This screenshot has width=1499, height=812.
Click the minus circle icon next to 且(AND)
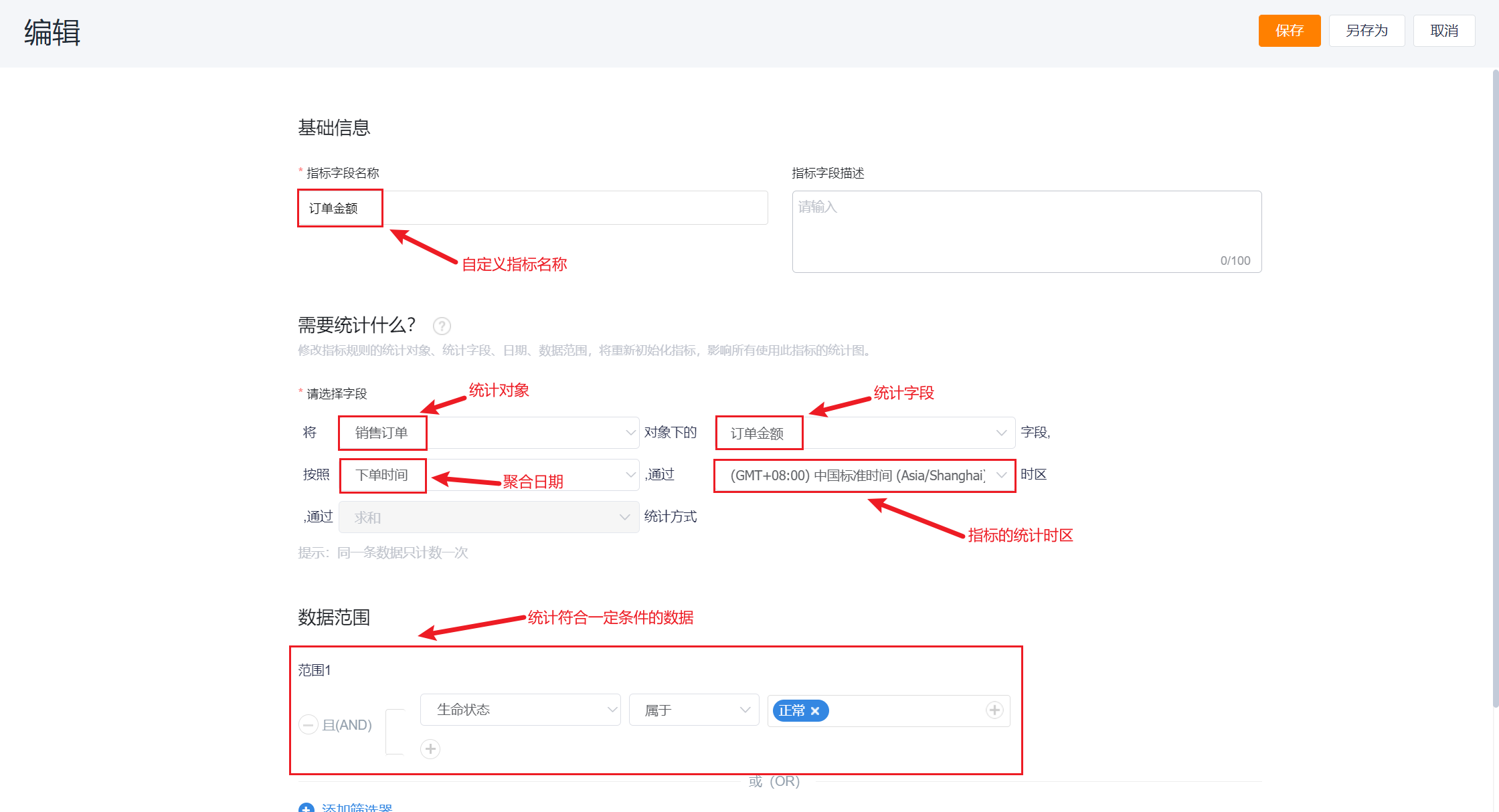pos(308,724)
